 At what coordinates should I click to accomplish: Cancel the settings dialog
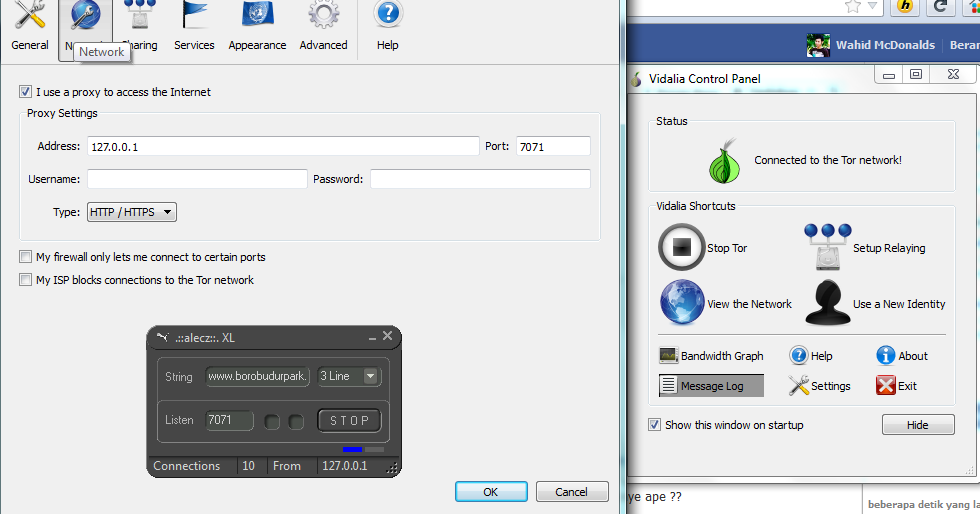click(572, 491)
